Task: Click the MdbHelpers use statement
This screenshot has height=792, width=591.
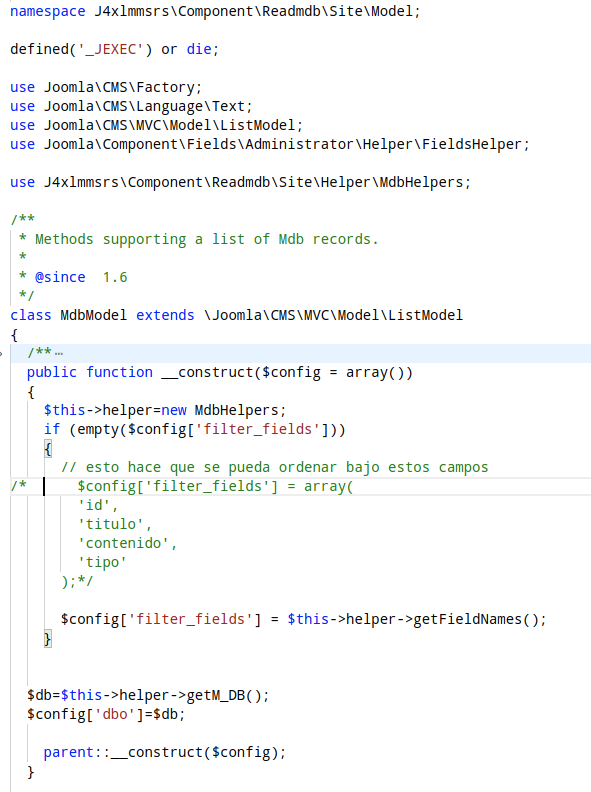Action: click(240, 182)
